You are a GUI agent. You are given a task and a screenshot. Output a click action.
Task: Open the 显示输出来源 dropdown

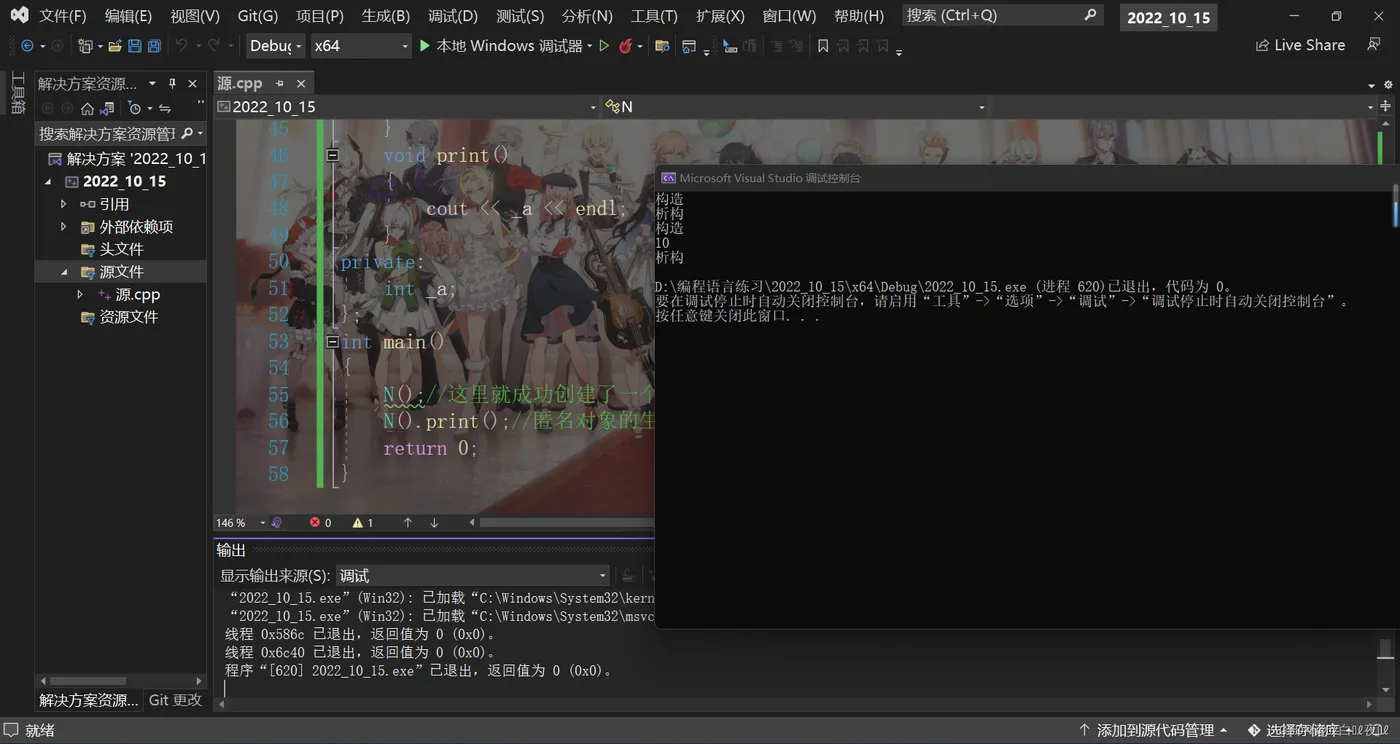[473, 576]
